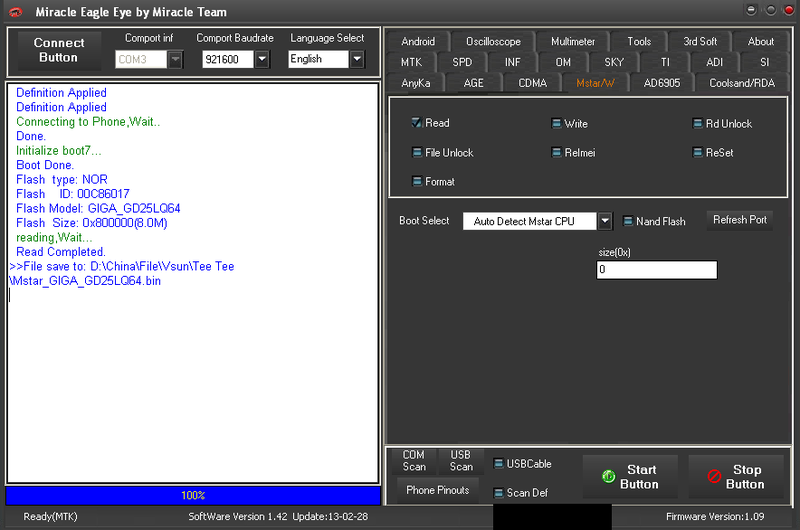Screen dimensions: 800x530
Task: Select the MTK tab
Action: tap(411, 62)
